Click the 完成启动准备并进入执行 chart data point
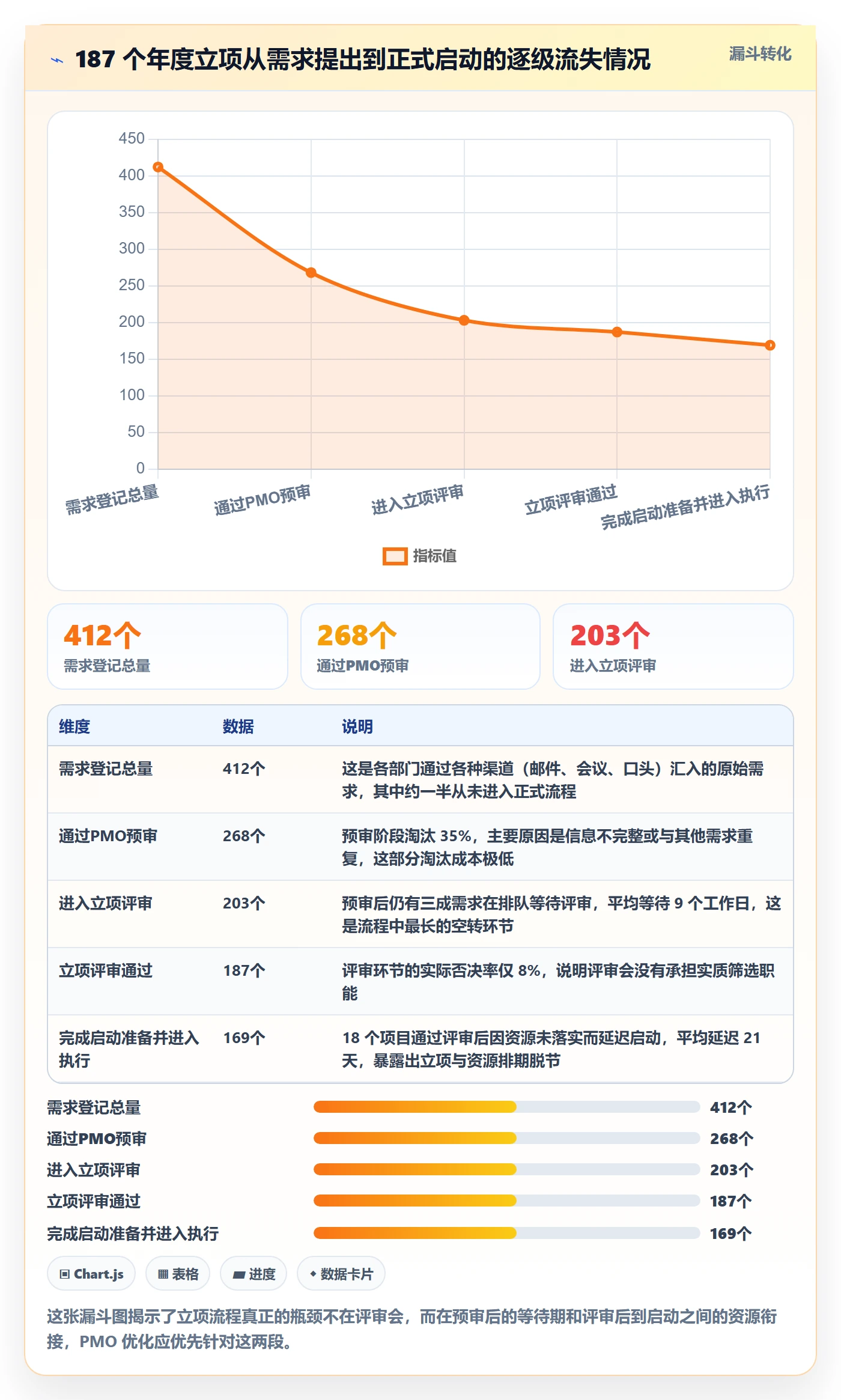The image size is (841, 1400). pyautogui.click(x=770, y=345)
